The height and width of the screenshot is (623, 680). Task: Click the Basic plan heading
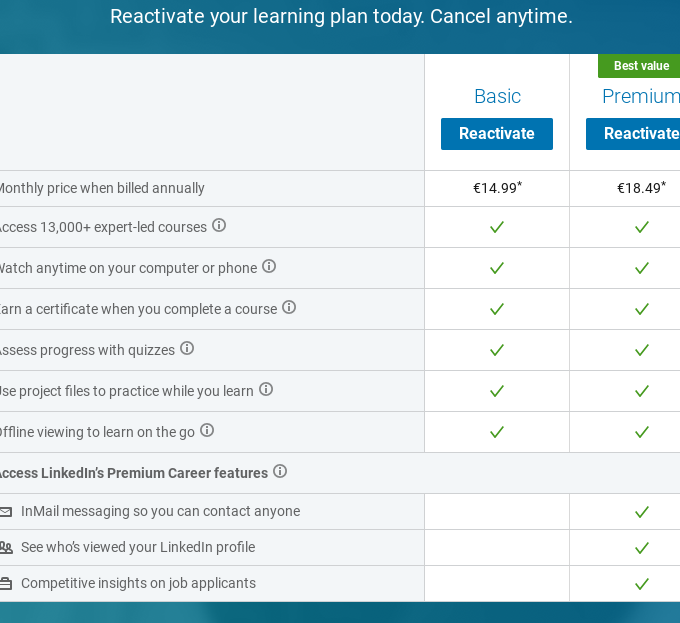pos(497,96)
